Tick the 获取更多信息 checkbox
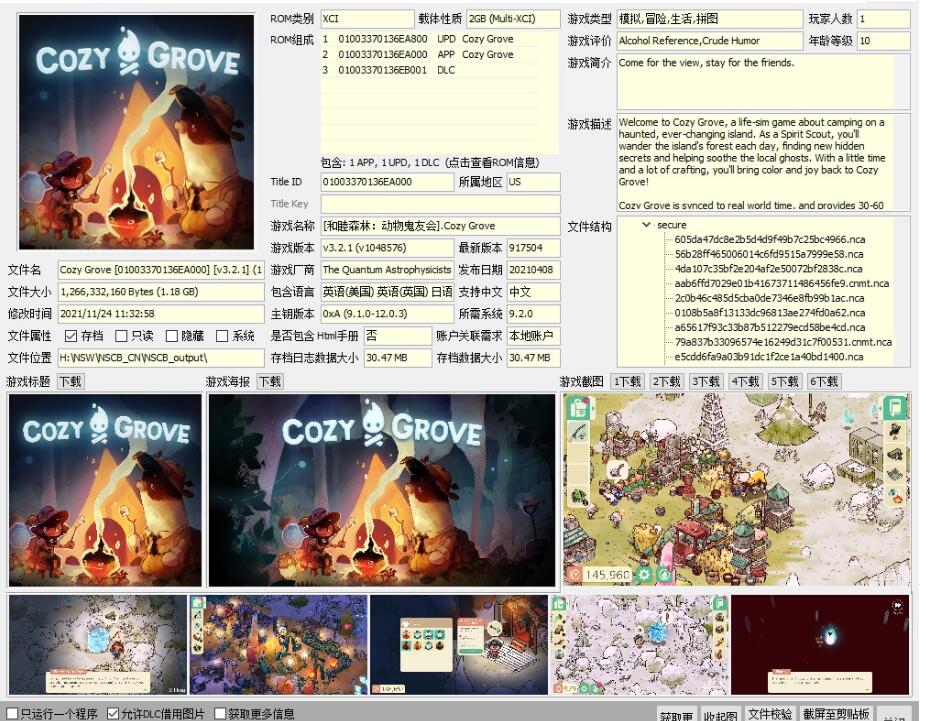The image size is (926, 721). [x=220, y=713]
